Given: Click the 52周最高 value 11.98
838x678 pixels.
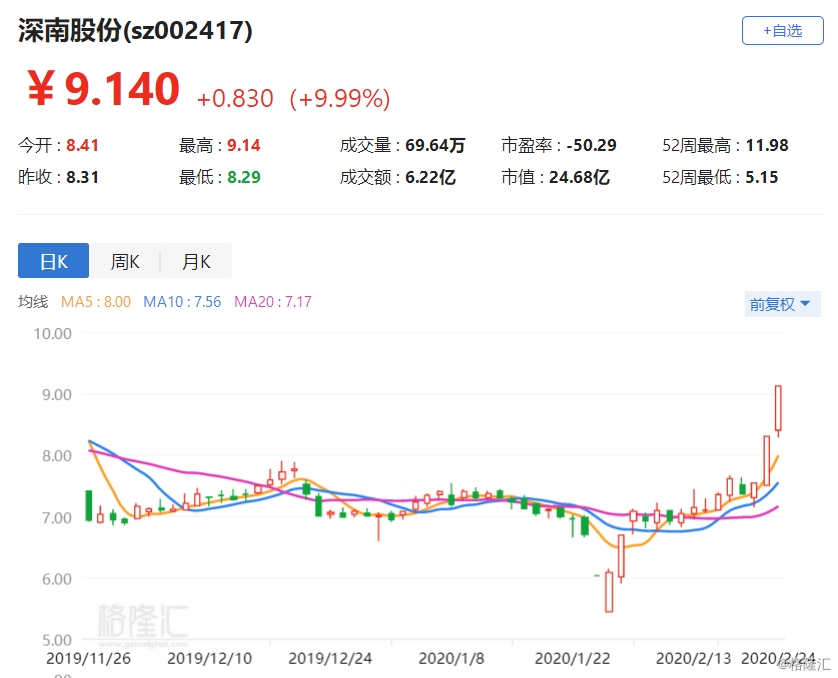Looking at the screenshot, I should click(767, 145).
